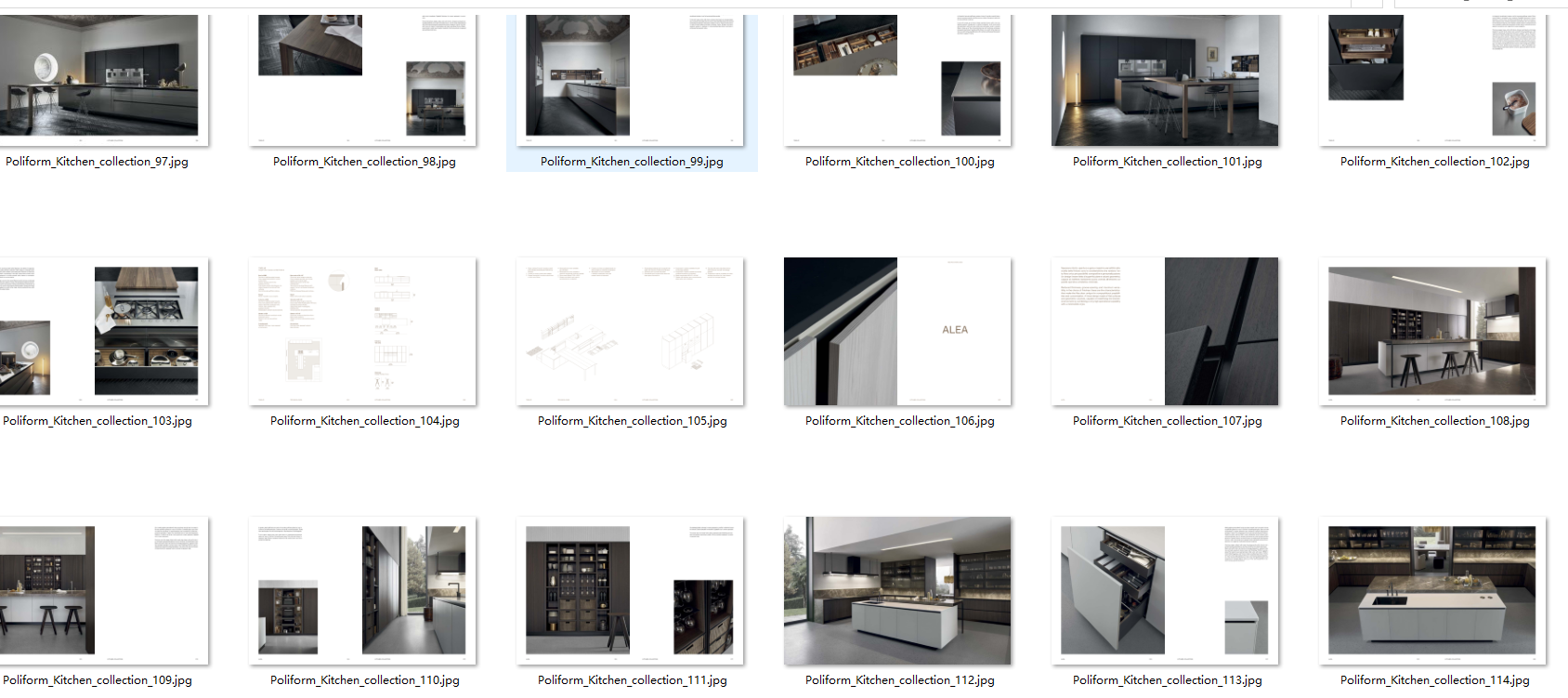Click file name Poliform_Kitchen_collection_113.jpg

click(1168, 680)
